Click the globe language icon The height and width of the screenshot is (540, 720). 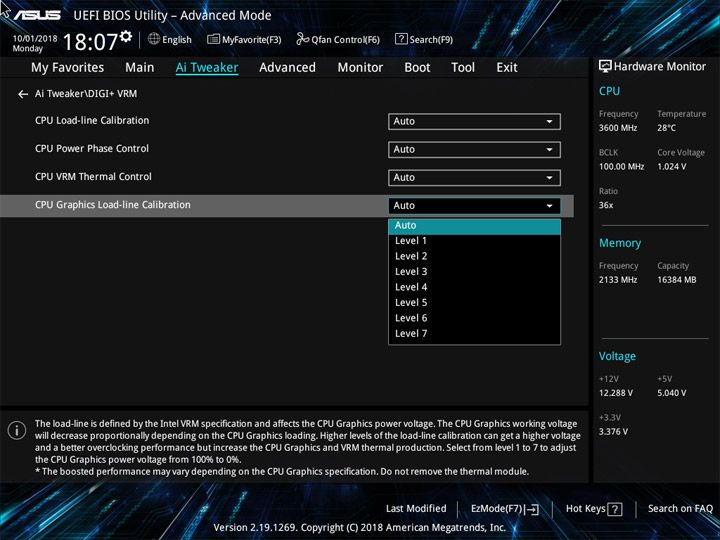click(x=154, y=39)
